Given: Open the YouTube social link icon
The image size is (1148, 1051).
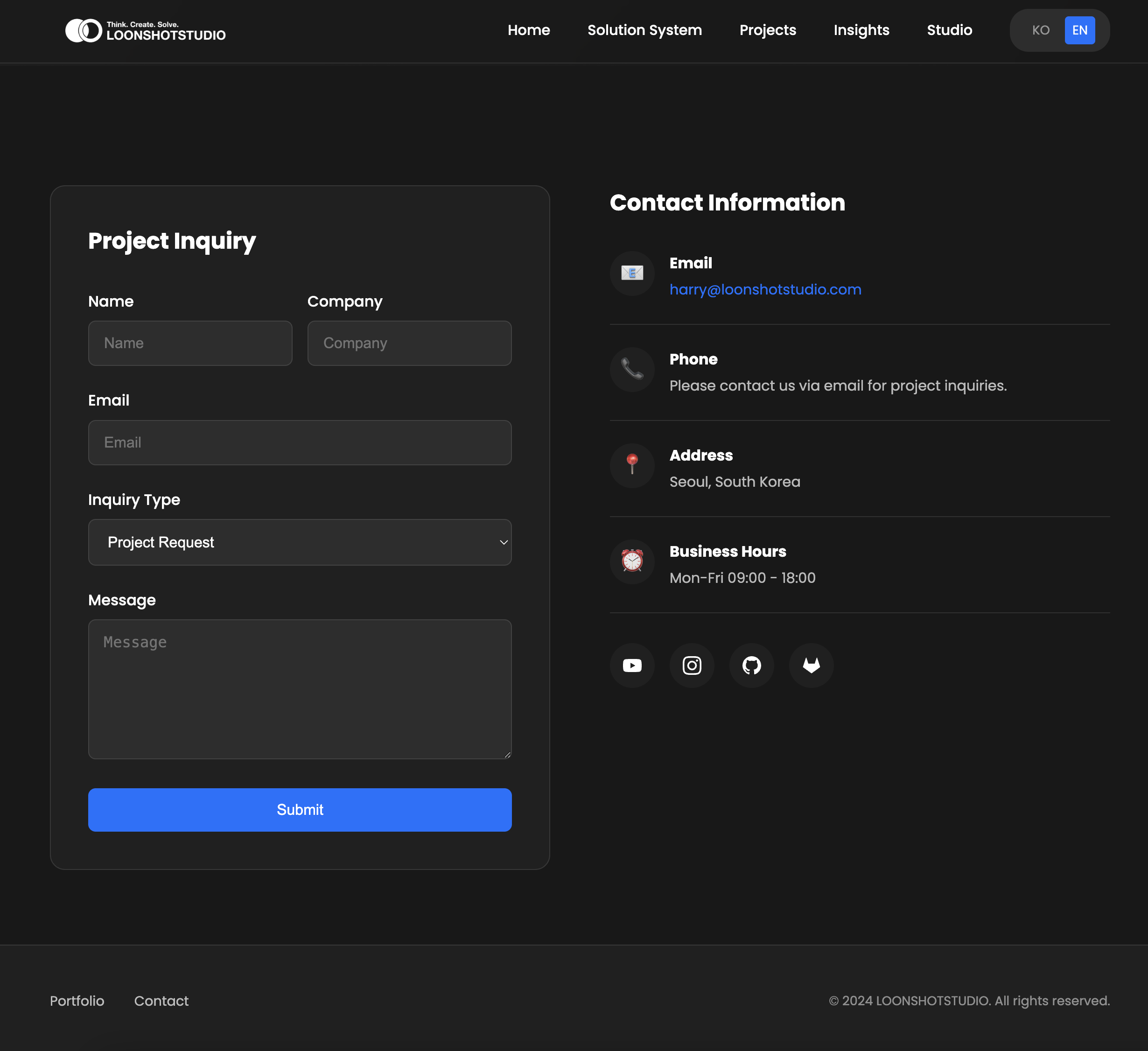Looking at the screenshot, I should [632, 666].
